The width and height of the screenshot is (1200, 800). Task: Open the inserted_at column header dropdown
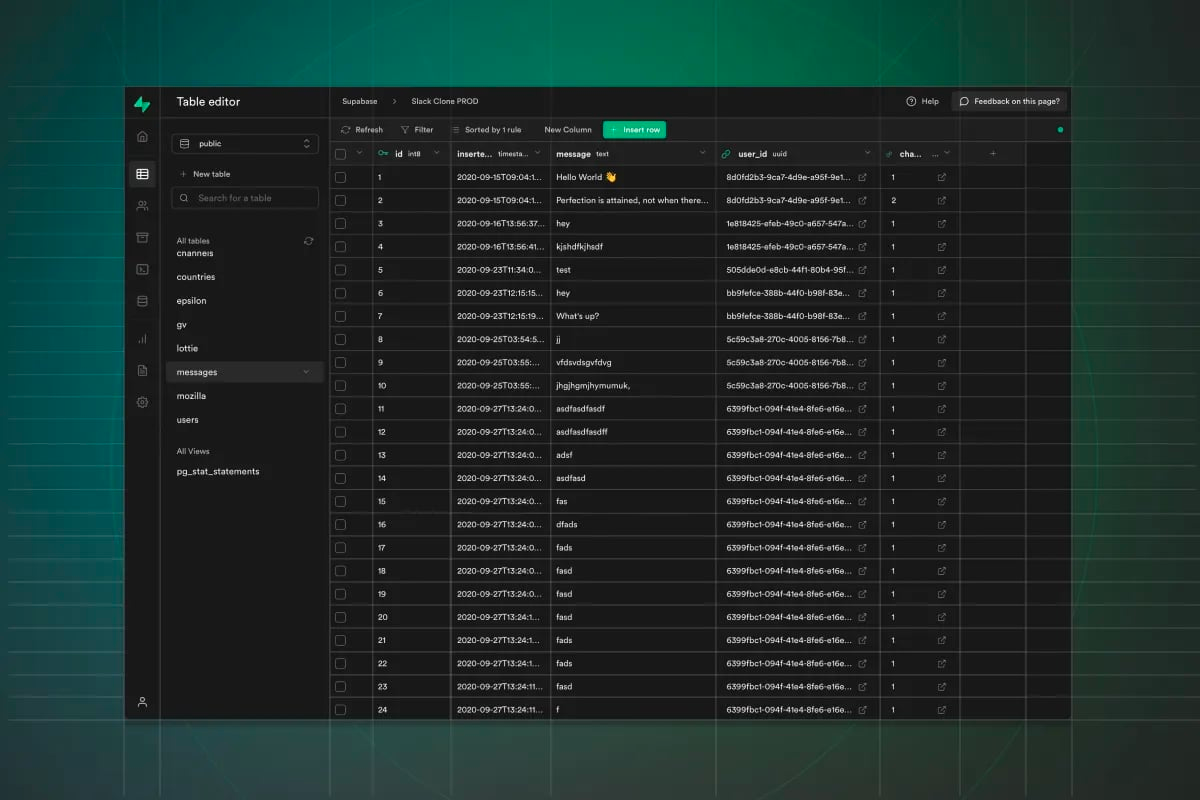pos(538,153)
